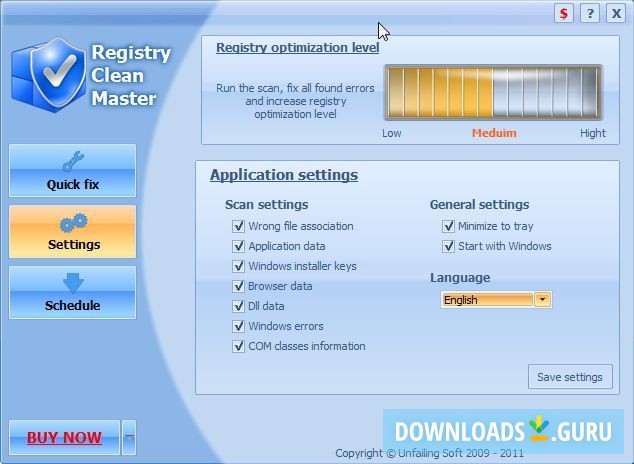The image size is (634, 464).
Task: Toggle Start with Windows checkbox
Action: [x=448, y=246]
